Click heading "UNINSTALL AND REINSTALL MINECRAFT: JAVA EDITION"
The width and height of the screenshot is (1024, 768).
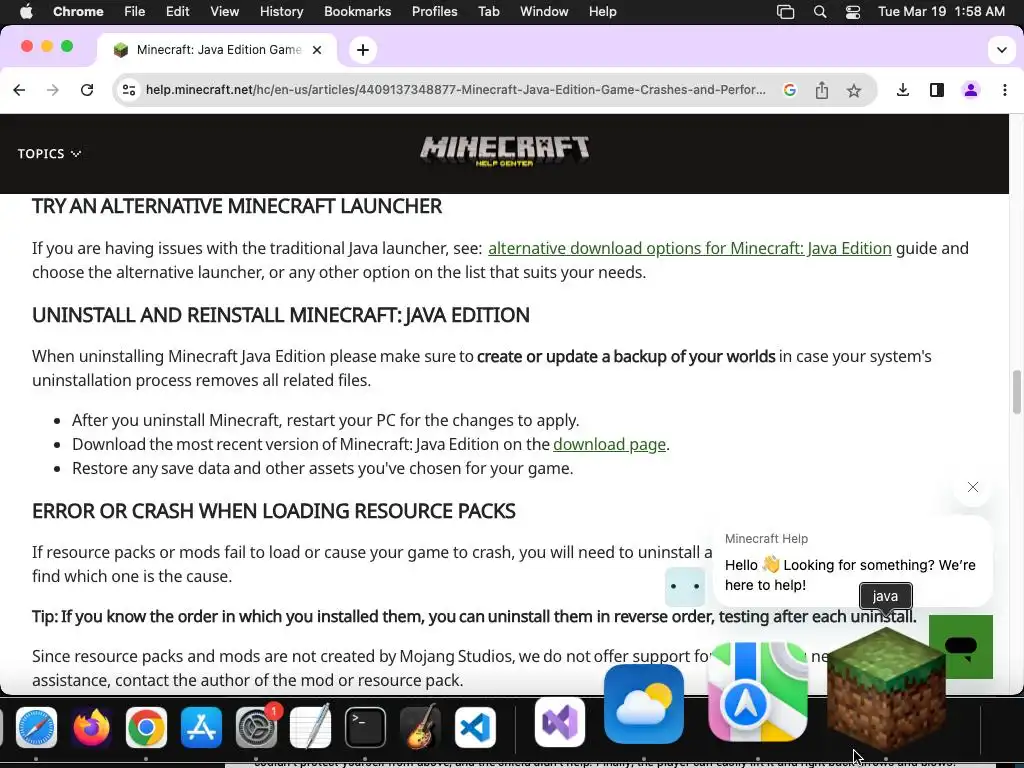(x=281, y=315)
